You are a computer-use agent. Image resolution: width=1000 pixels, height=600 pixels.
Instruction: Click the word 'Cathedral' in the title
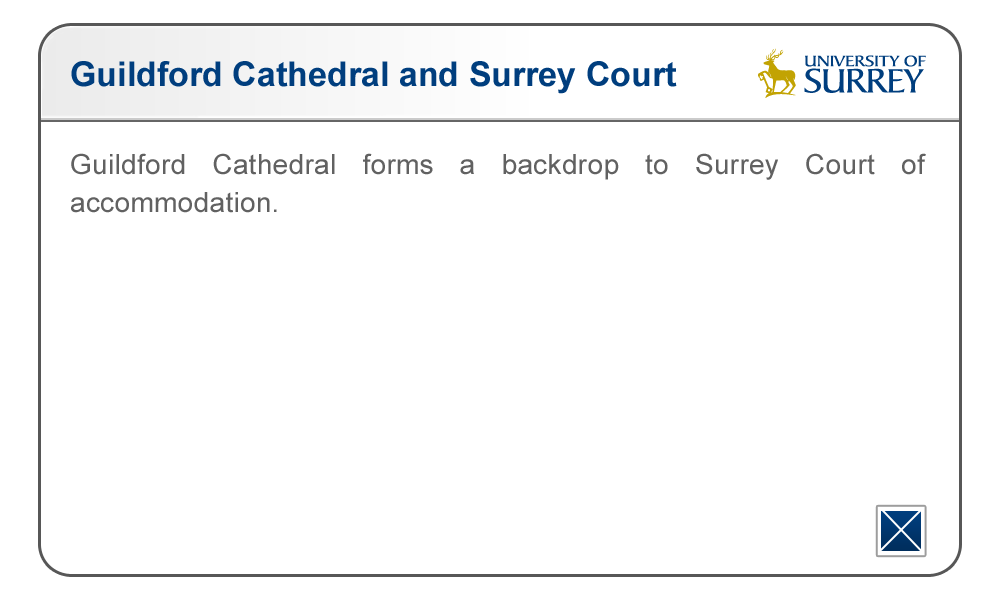tap(311, 74)
